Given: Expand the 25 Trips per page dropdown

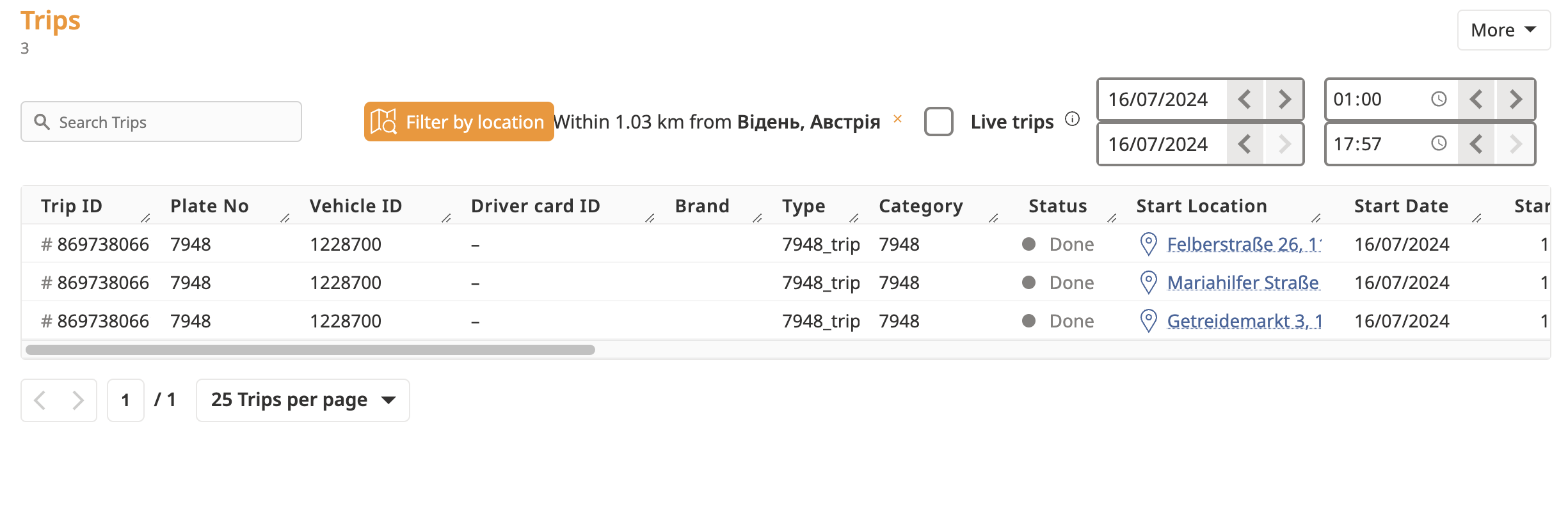Looking at the screenshot, I should tap(303, 400).
